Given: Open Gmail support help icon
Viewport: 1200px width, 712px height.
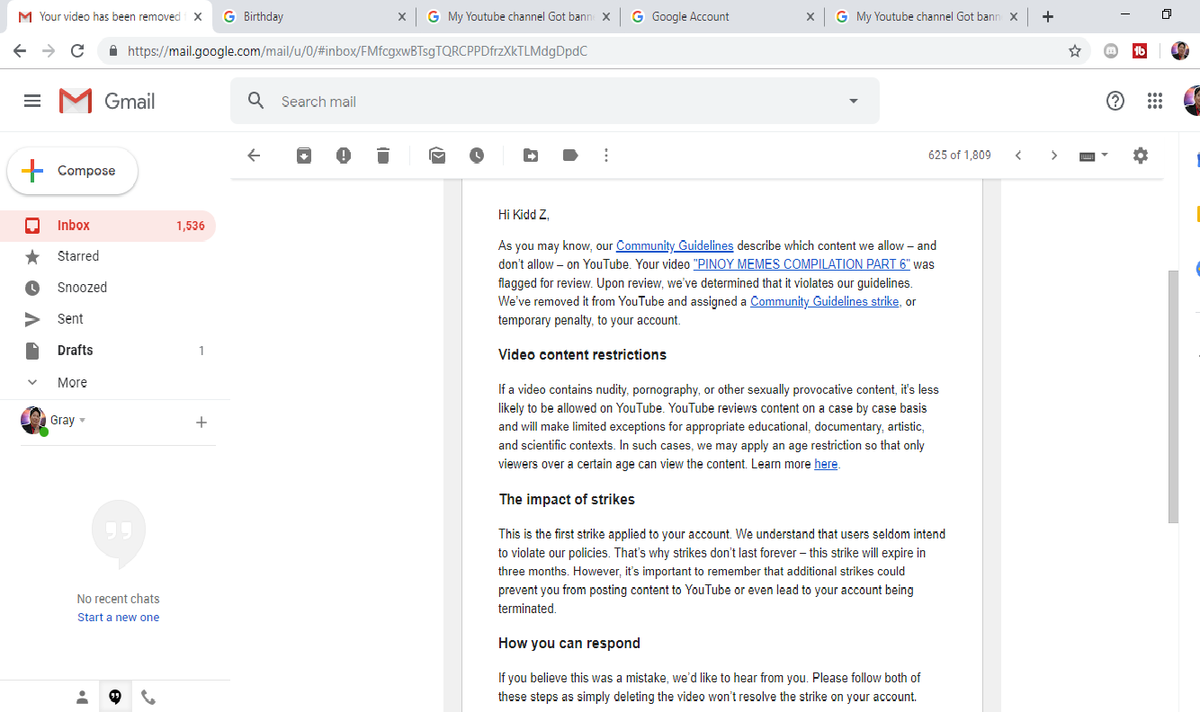Looking at the screenshot, I should [x=1115, y=101].
